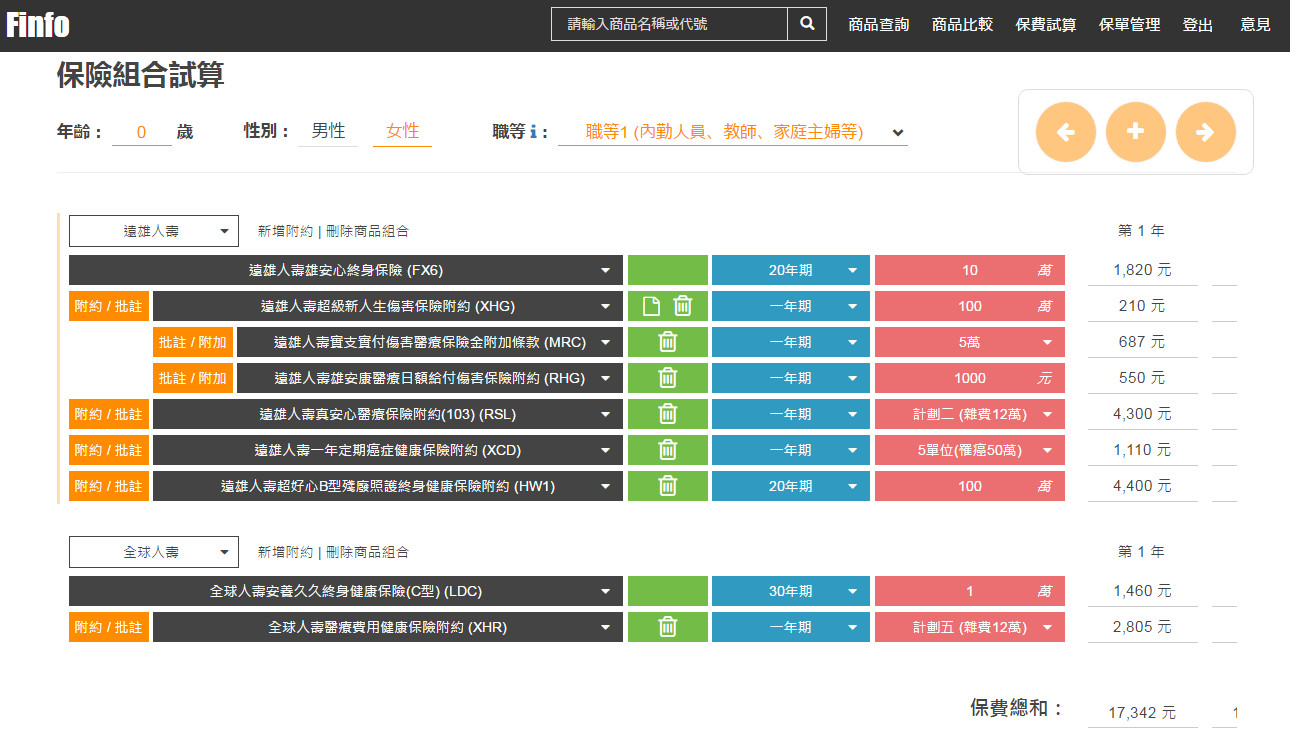Open the 5萬 amount dropdown for MRC
The width and height of the screenshot is (1290, 729).
point(970,342)
